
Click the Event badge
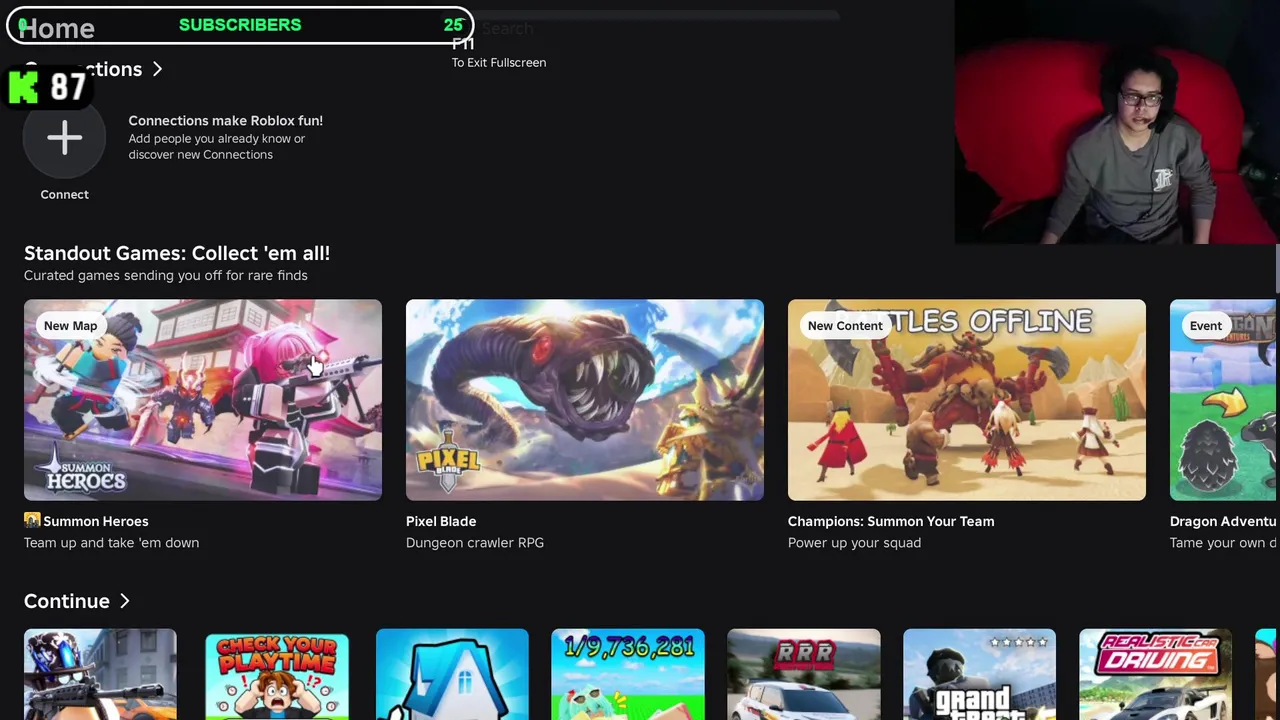pos(1206,325)
